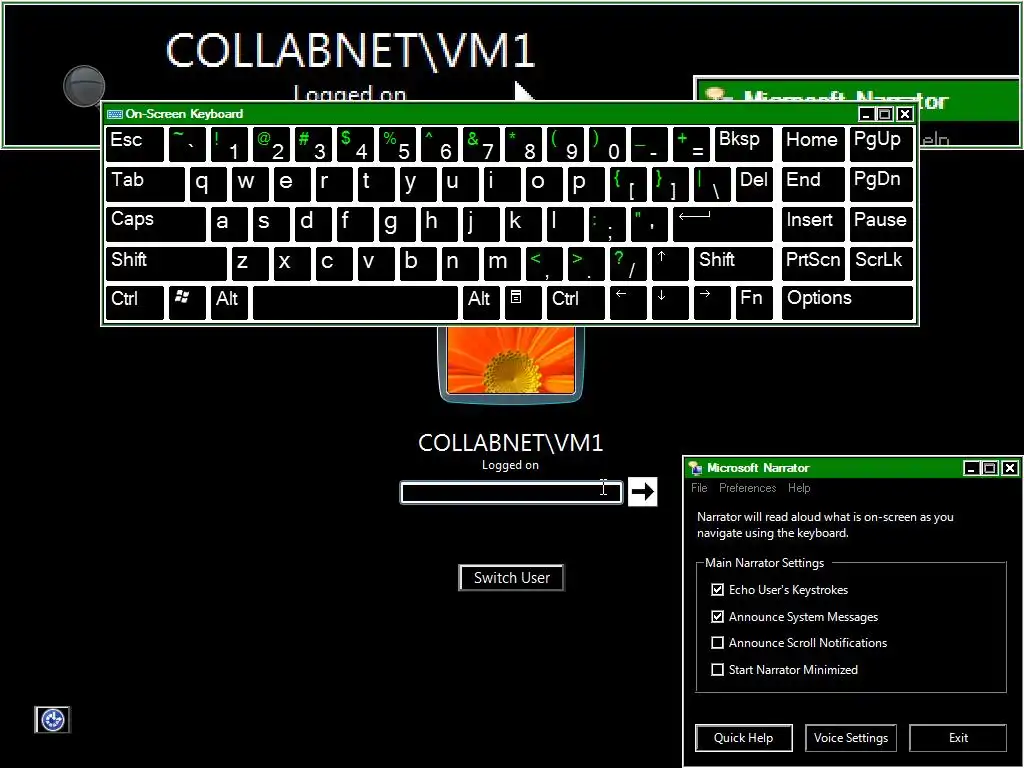The width and height of the screenshot is (1024, 768).
Task: Click the password input field
Action: (511, 492)
